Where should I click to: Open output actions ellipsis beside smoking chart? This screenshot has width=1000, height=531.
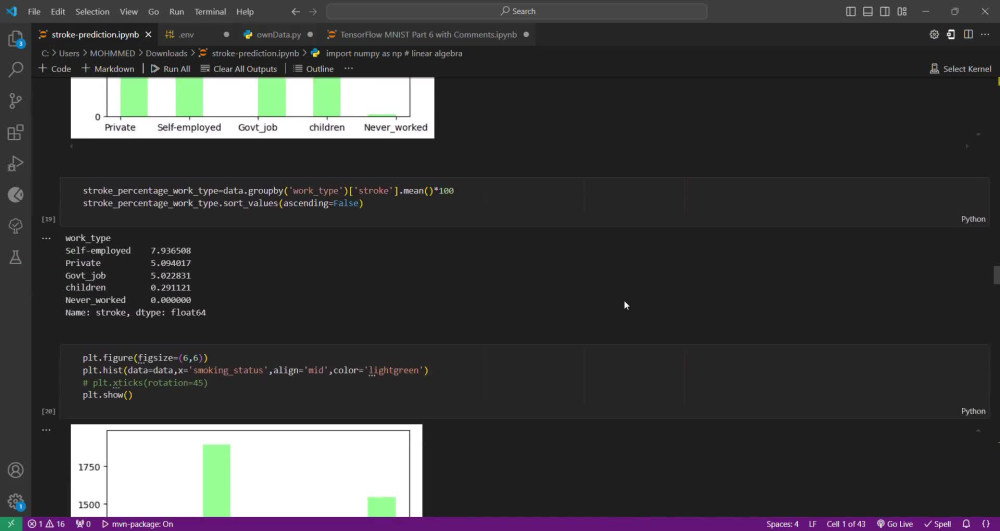click(x=46, y=430)
